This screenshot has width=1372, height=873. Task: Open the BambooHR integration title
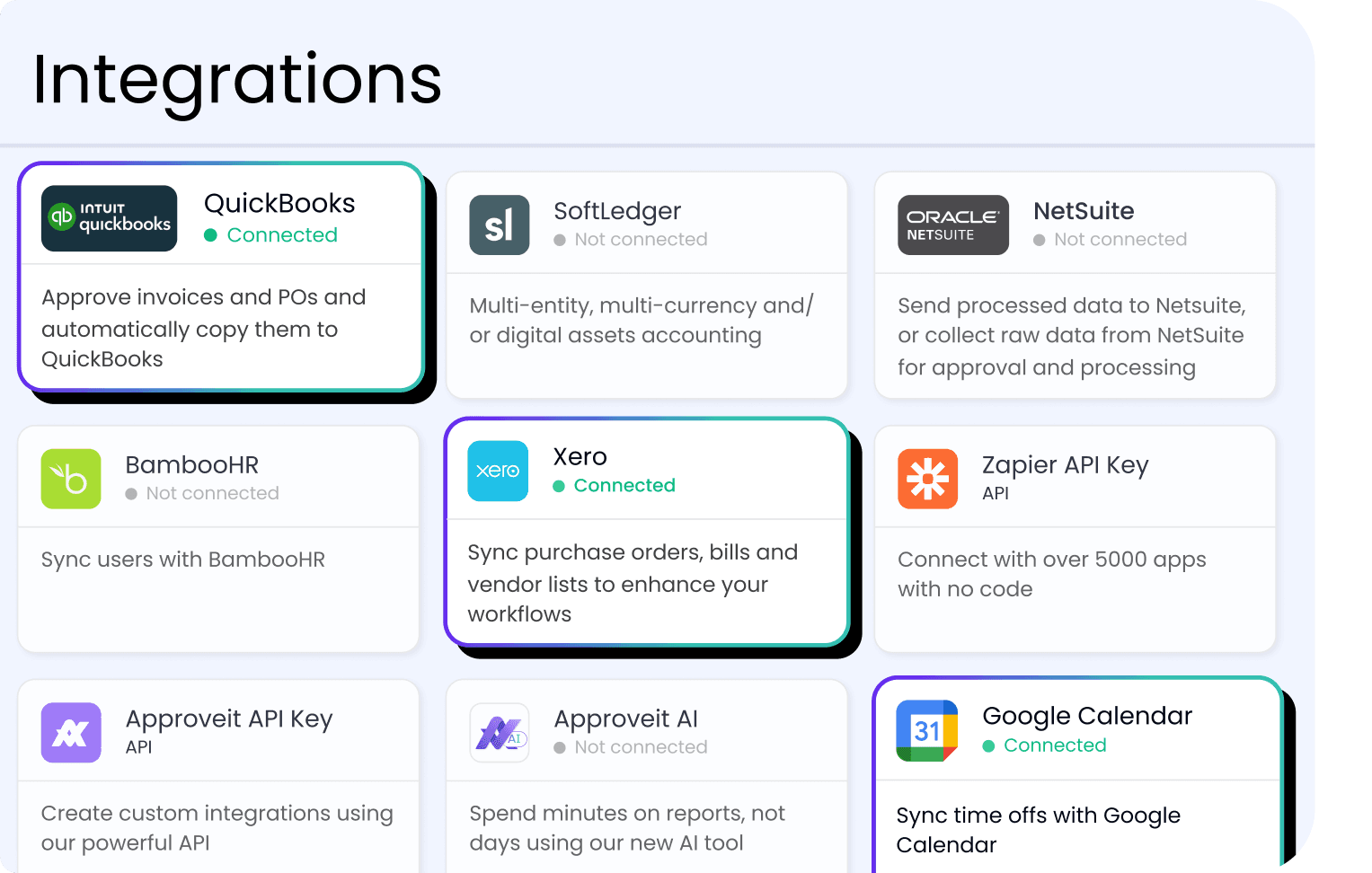tap(191, 464)
